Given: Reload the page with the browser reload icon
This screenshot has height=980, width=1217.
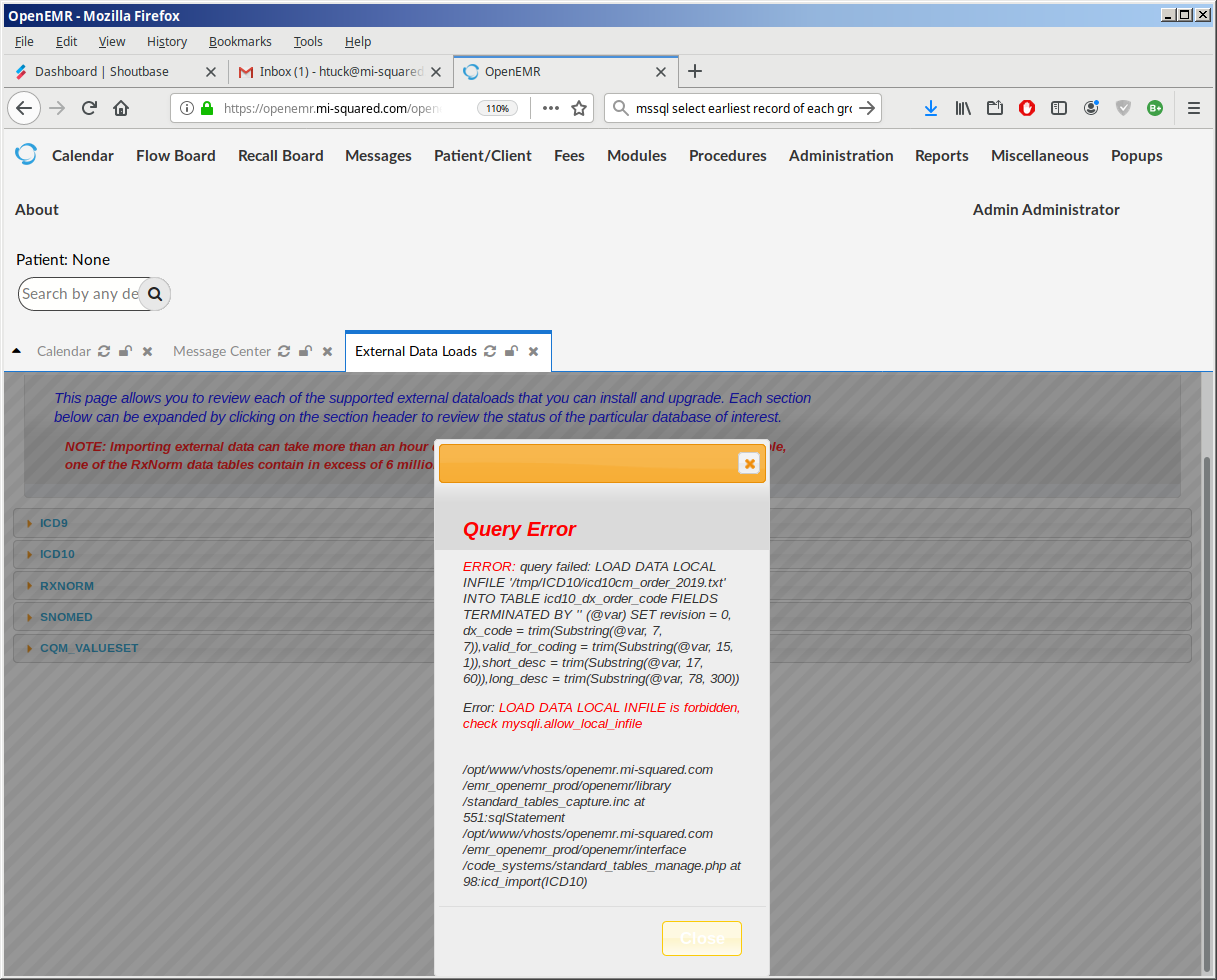Looking at the screenshot, I should [89, 108].
